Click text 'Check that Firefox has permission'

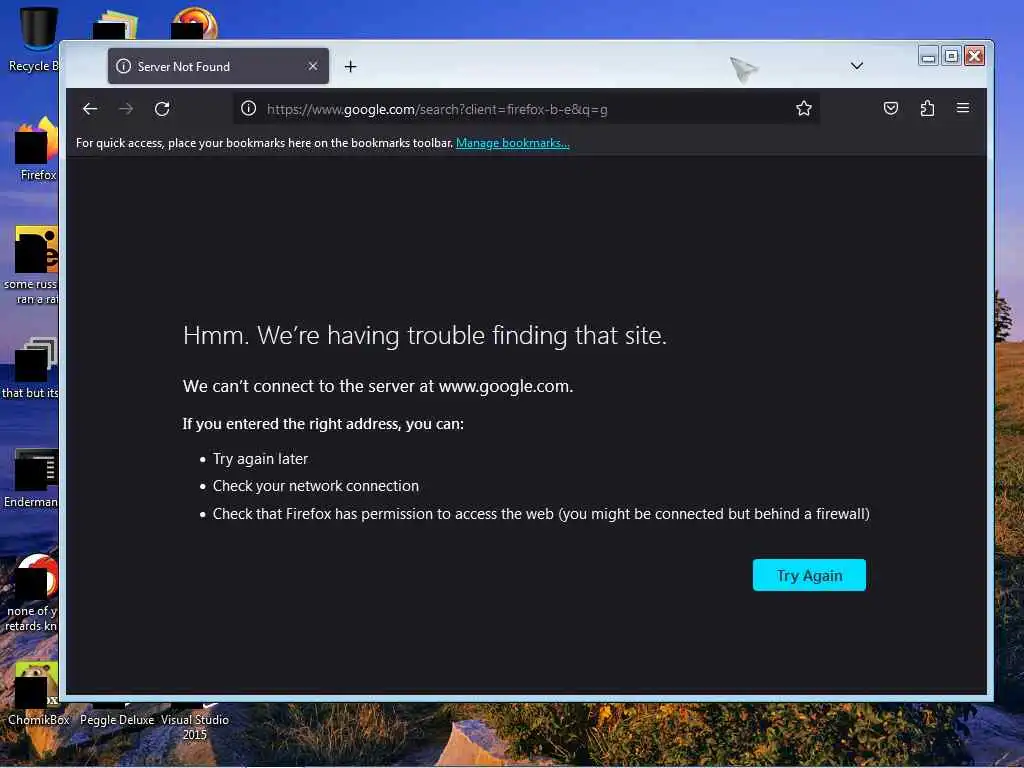pyautogui.click(x=541, y=514)
